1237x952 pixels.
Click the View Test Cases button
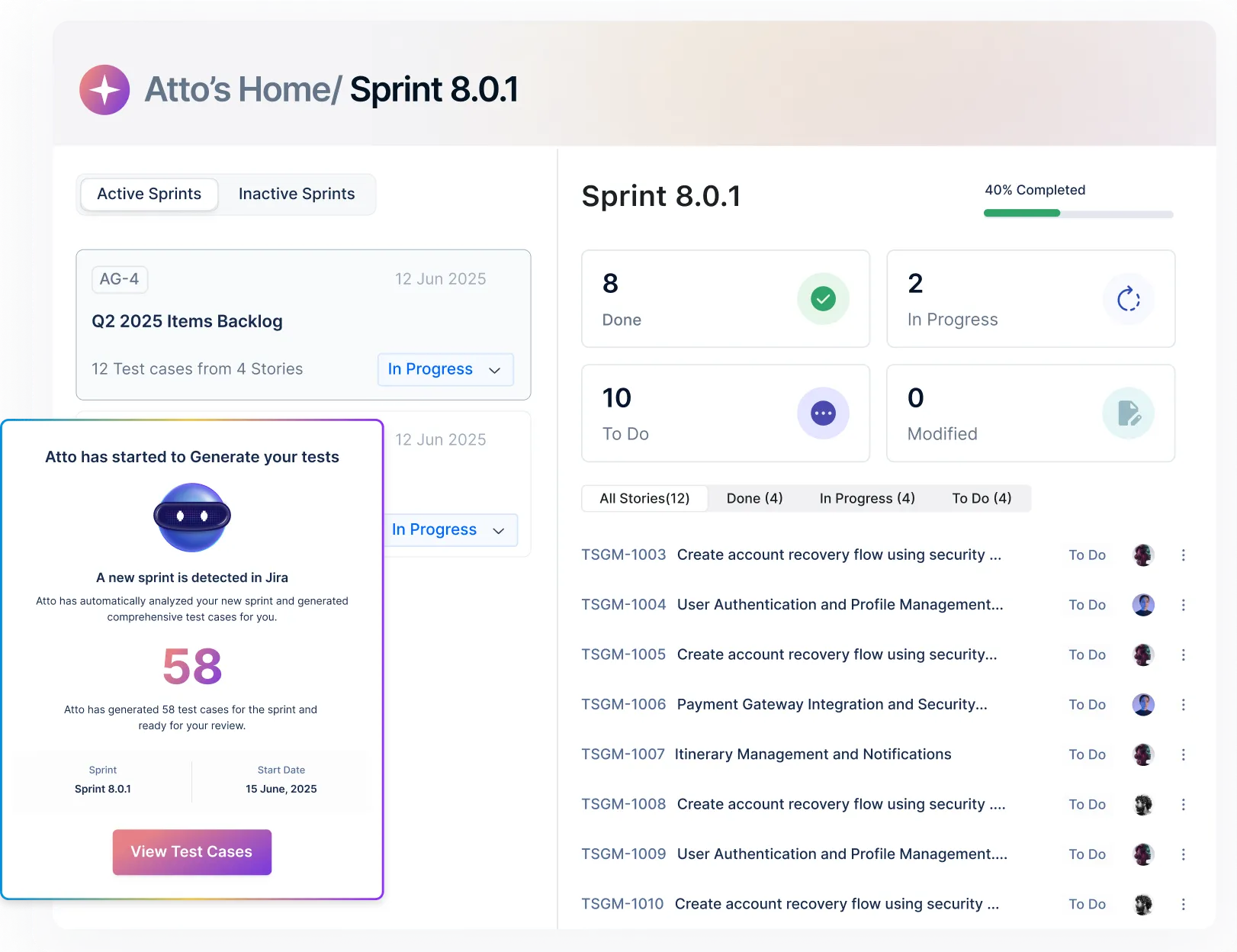[191, 852]
